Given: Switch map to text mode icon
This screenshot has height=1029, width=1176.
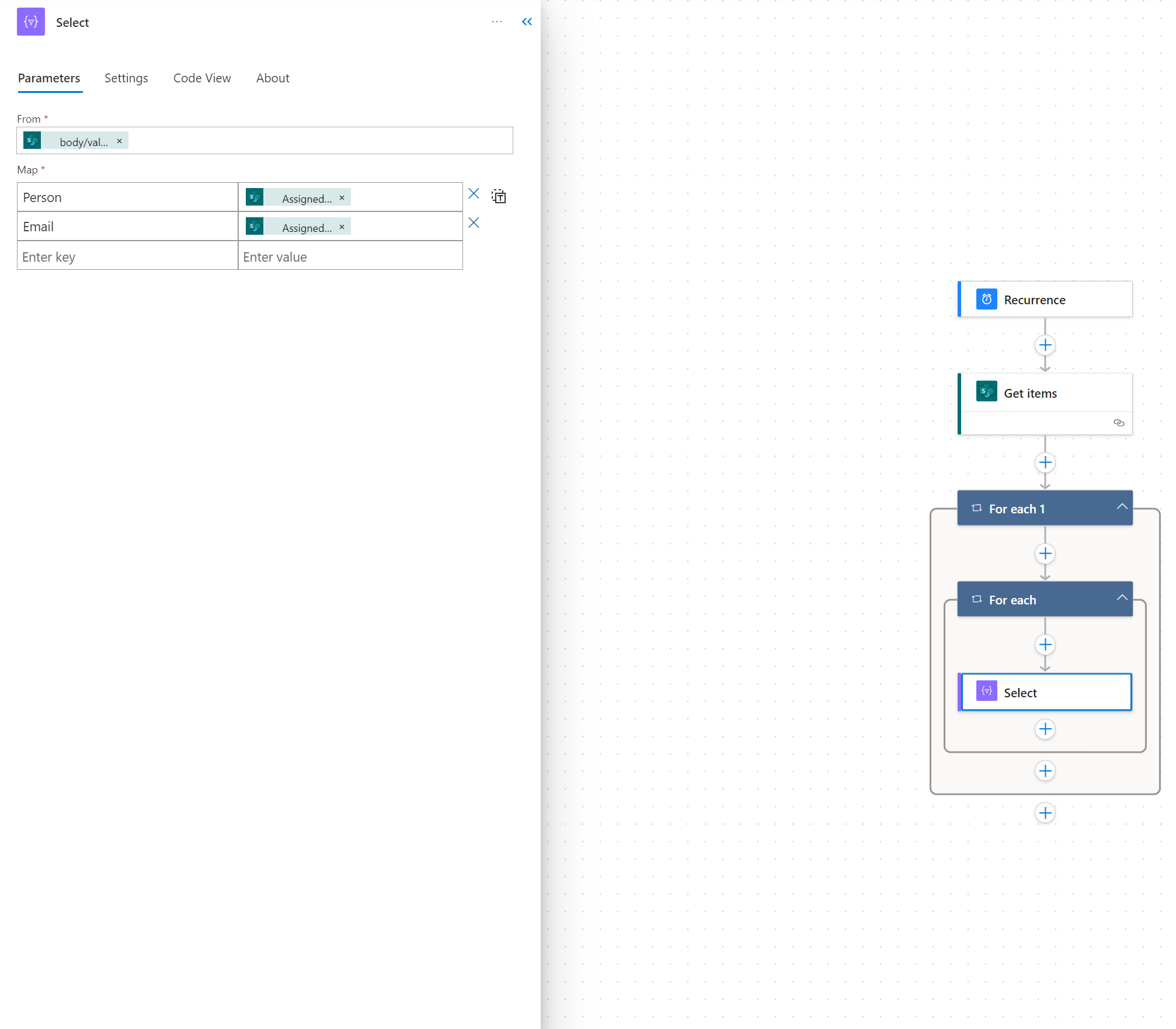Looking at the screenshot, I should (x=499, y=196).
